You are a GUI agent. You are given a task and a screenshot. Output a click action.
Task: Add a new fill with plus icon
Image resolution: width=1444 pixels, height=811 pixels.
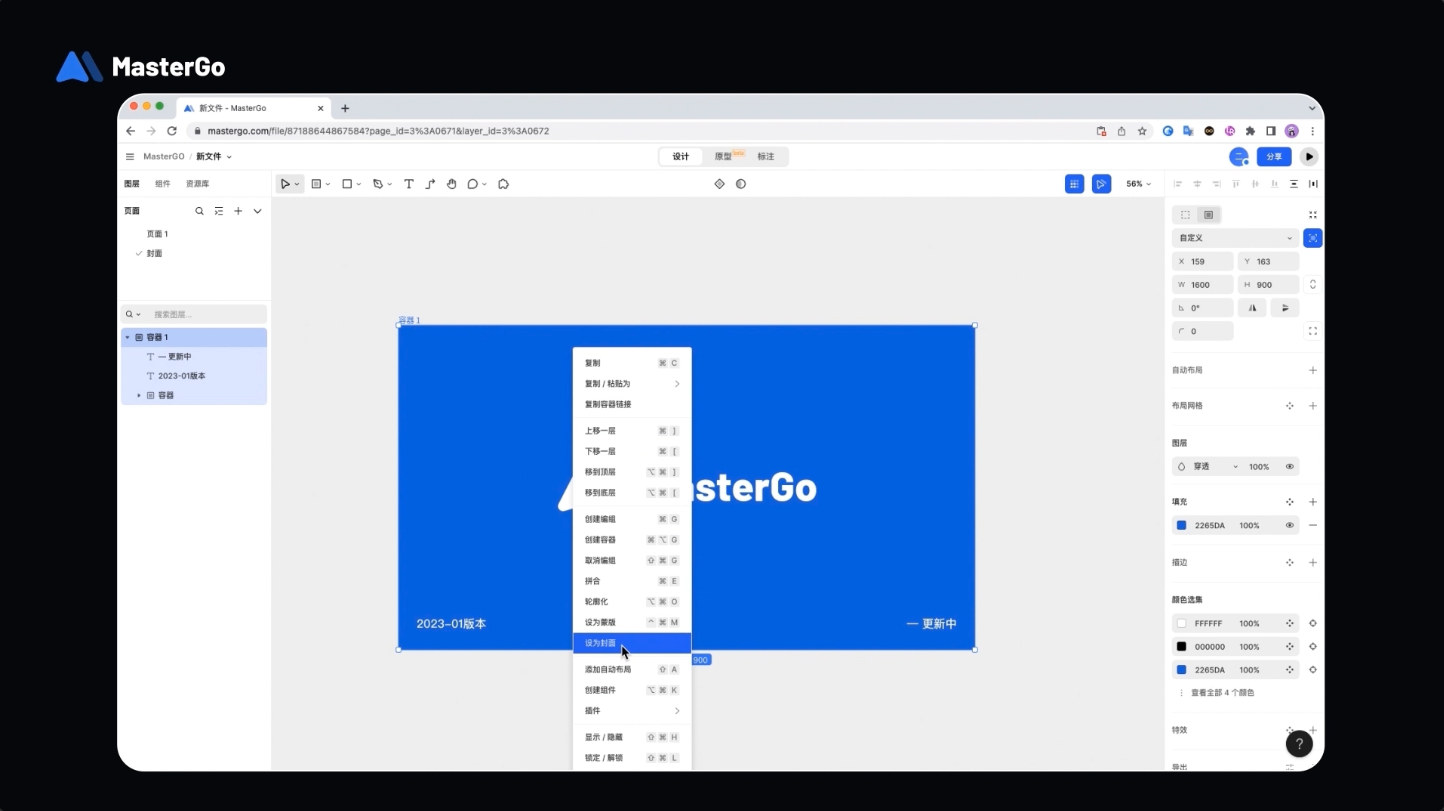coord(1313,502)
